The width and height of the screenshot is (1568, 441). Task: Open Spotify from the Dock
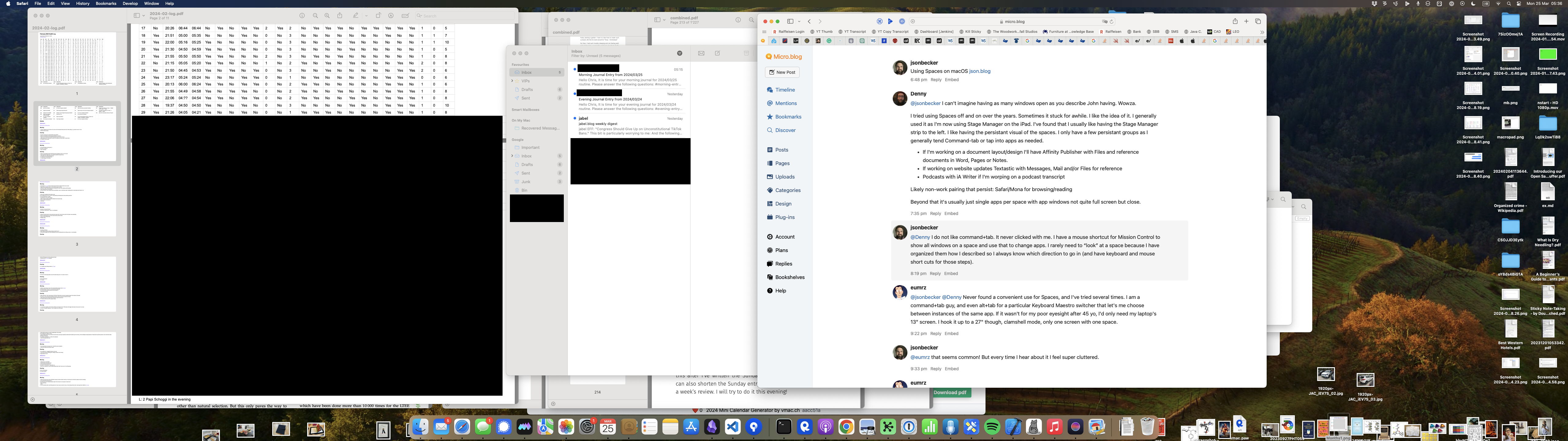992,427
